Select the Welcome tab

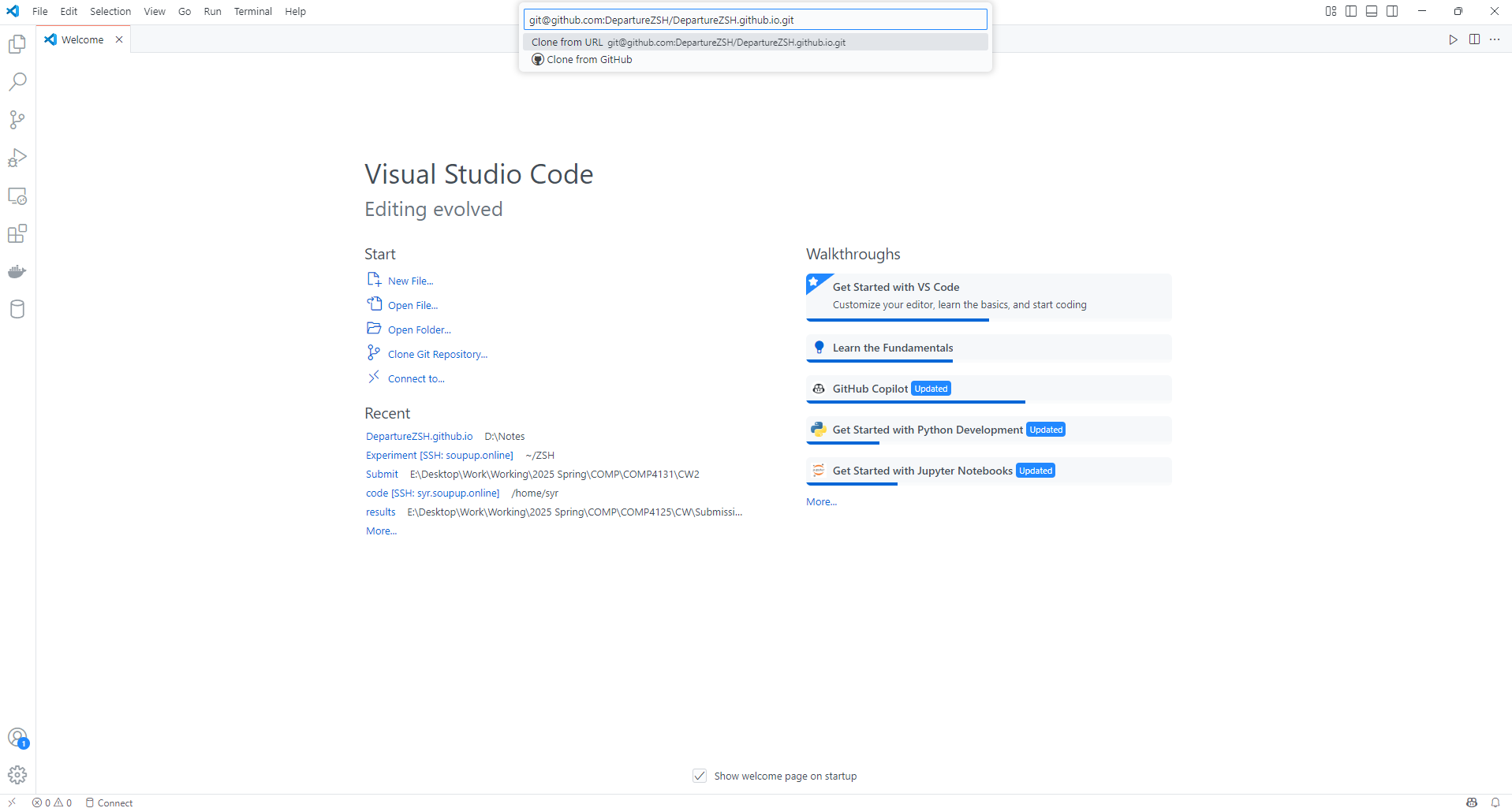(x=83, y=39)
